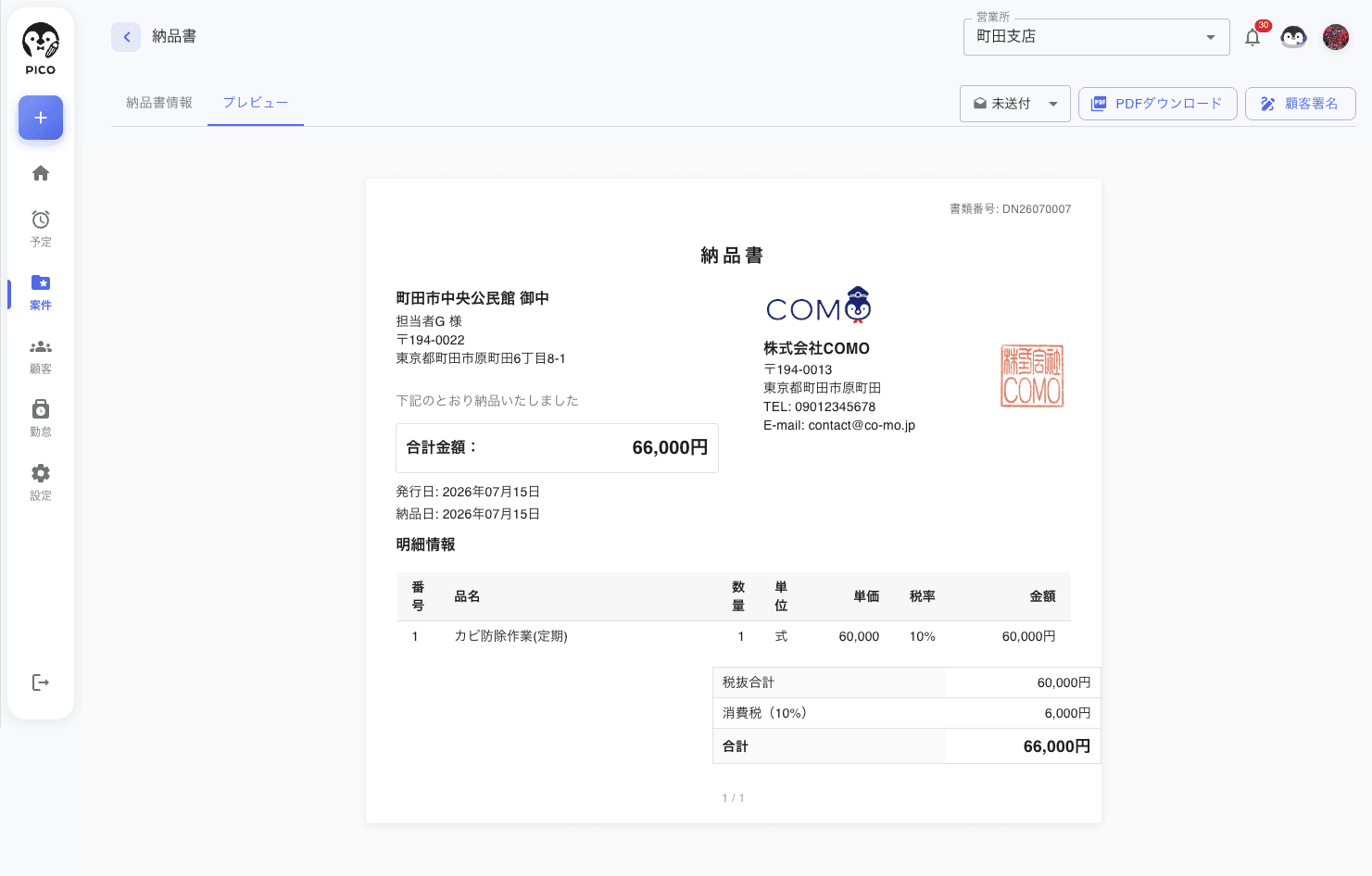The image size is (1372, 876).
Task: Click the 納品書 document title
Action: click(732, 256)
